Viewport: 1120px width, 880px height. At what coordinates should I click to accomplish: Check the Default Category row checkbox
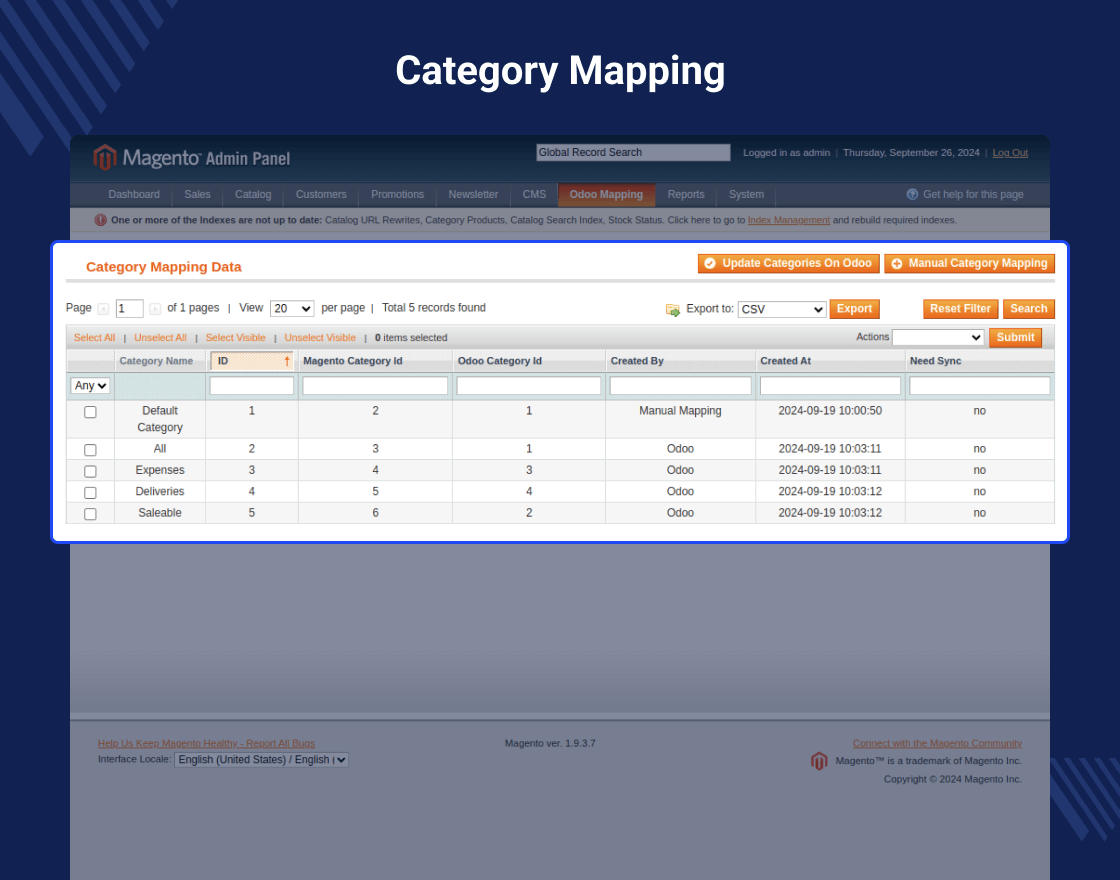pos(90,412)
